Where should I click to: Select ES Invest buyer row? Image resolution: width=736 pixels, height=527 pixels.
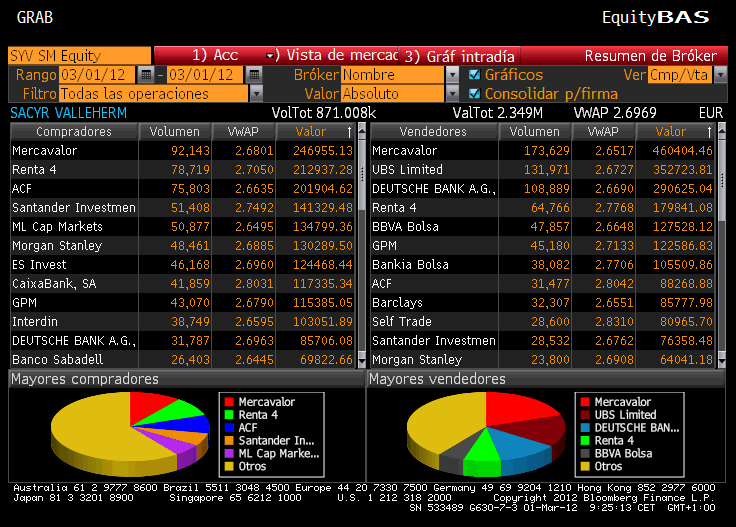coord(183,265)
